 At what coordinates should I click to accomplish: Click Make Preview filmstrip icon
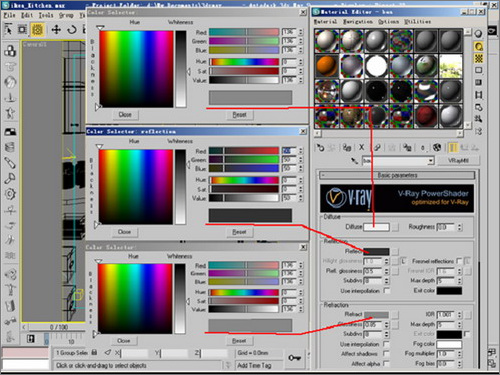(479, 95)
